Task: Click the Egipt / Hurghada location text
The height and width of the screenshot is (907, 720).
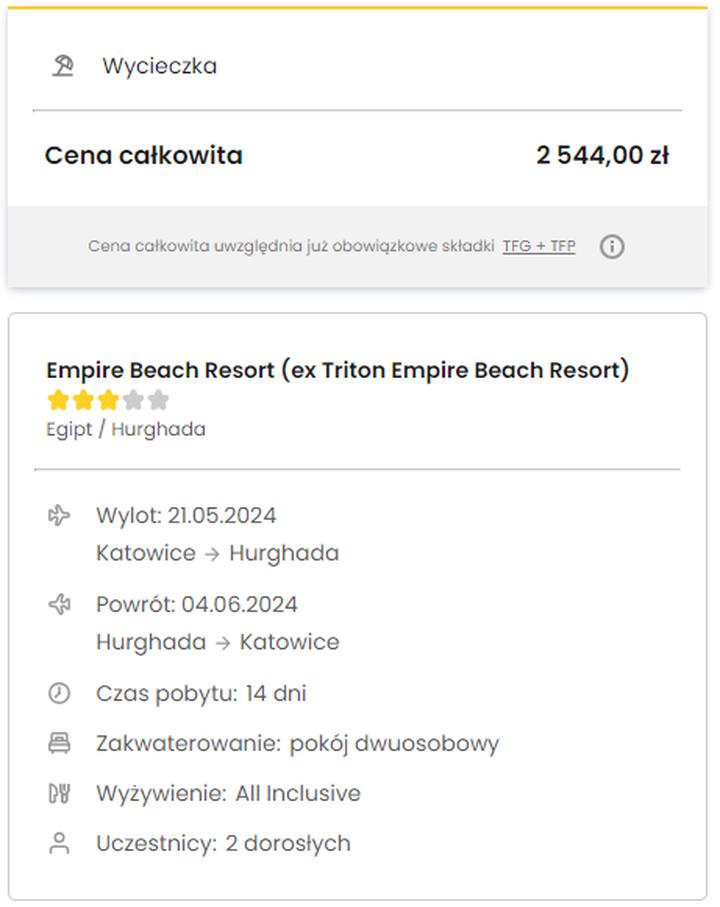Action: (125, 429)
